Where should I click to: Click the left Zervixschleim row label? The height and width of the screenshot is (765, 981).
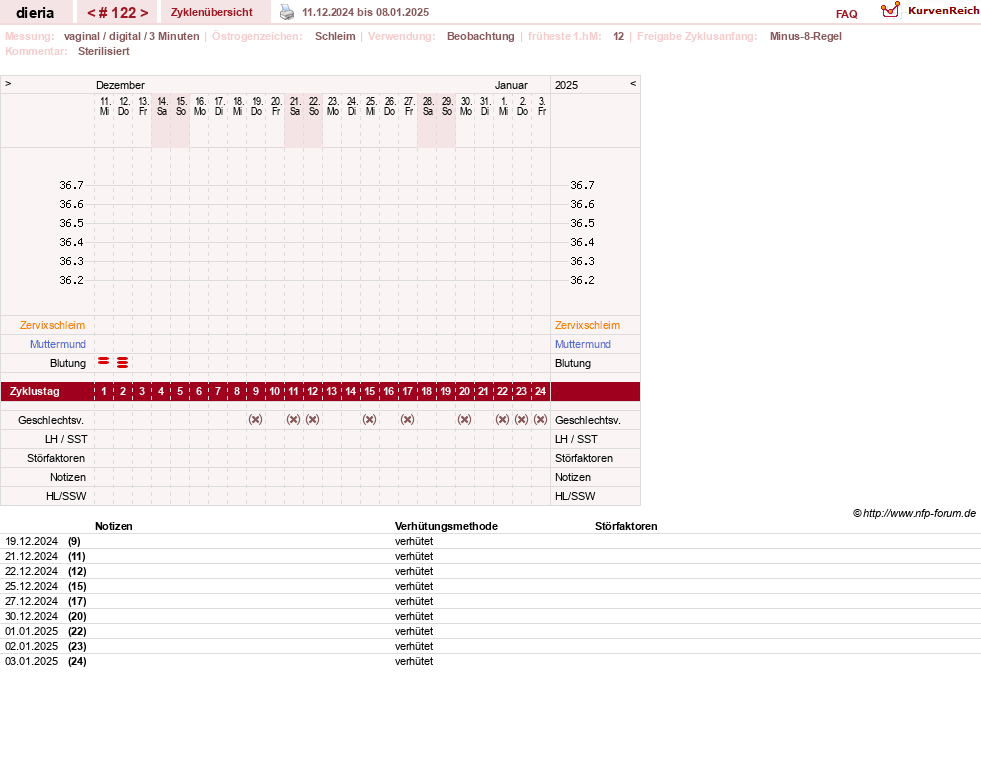[x=53, y=325]
